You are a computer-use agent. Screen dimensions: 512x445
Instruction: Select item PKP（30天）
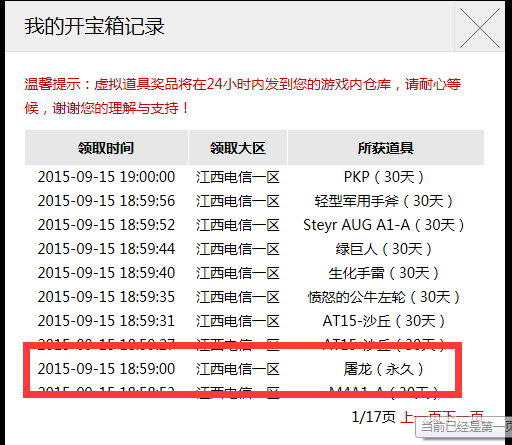click(384, 177)
